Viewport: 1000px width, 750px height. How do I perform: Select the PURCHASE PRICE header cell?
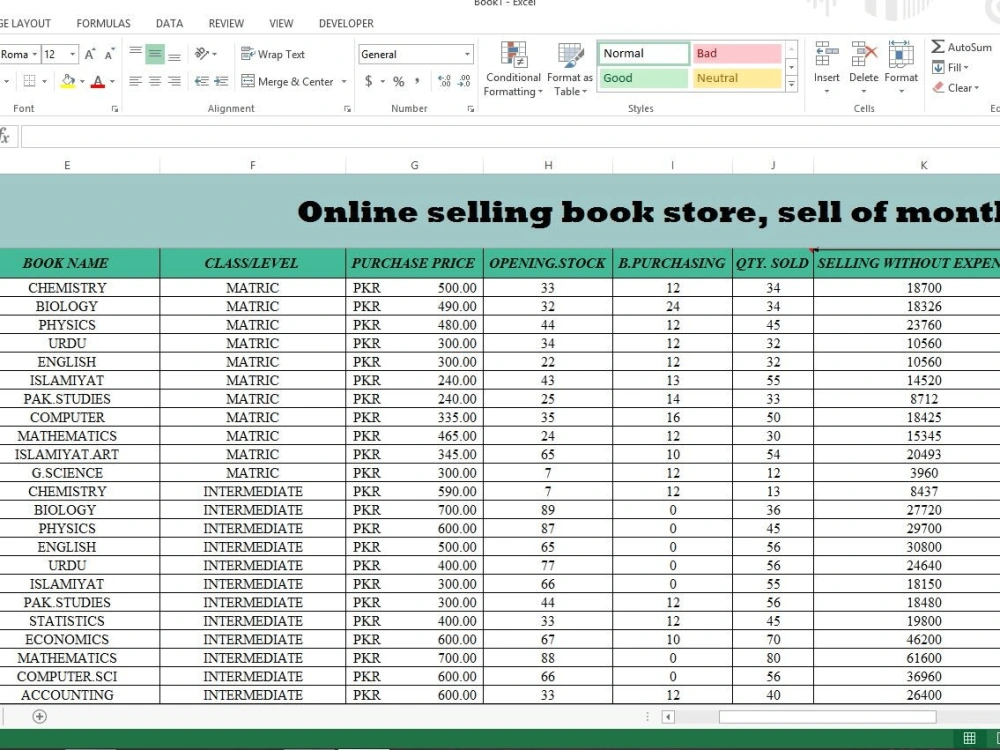coord(415,263)
